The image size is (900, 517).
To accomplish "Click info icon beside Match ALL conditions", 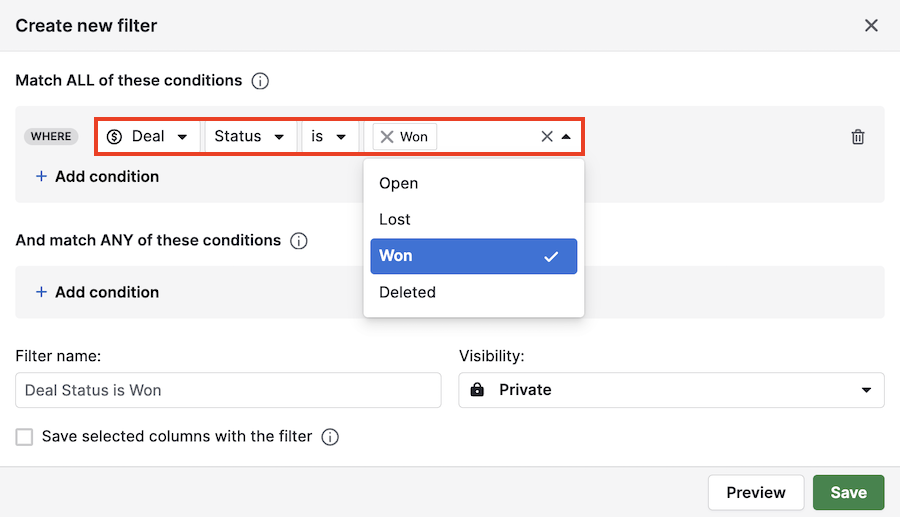I will click(260, 81).
